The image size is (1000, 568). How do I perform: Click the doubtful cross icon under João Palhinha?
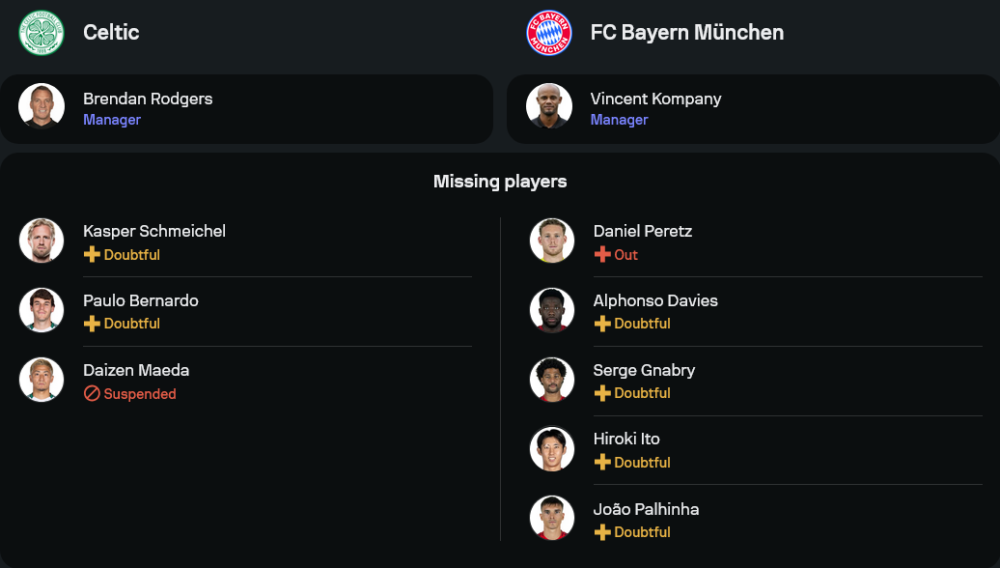click(x=602, y=533)
